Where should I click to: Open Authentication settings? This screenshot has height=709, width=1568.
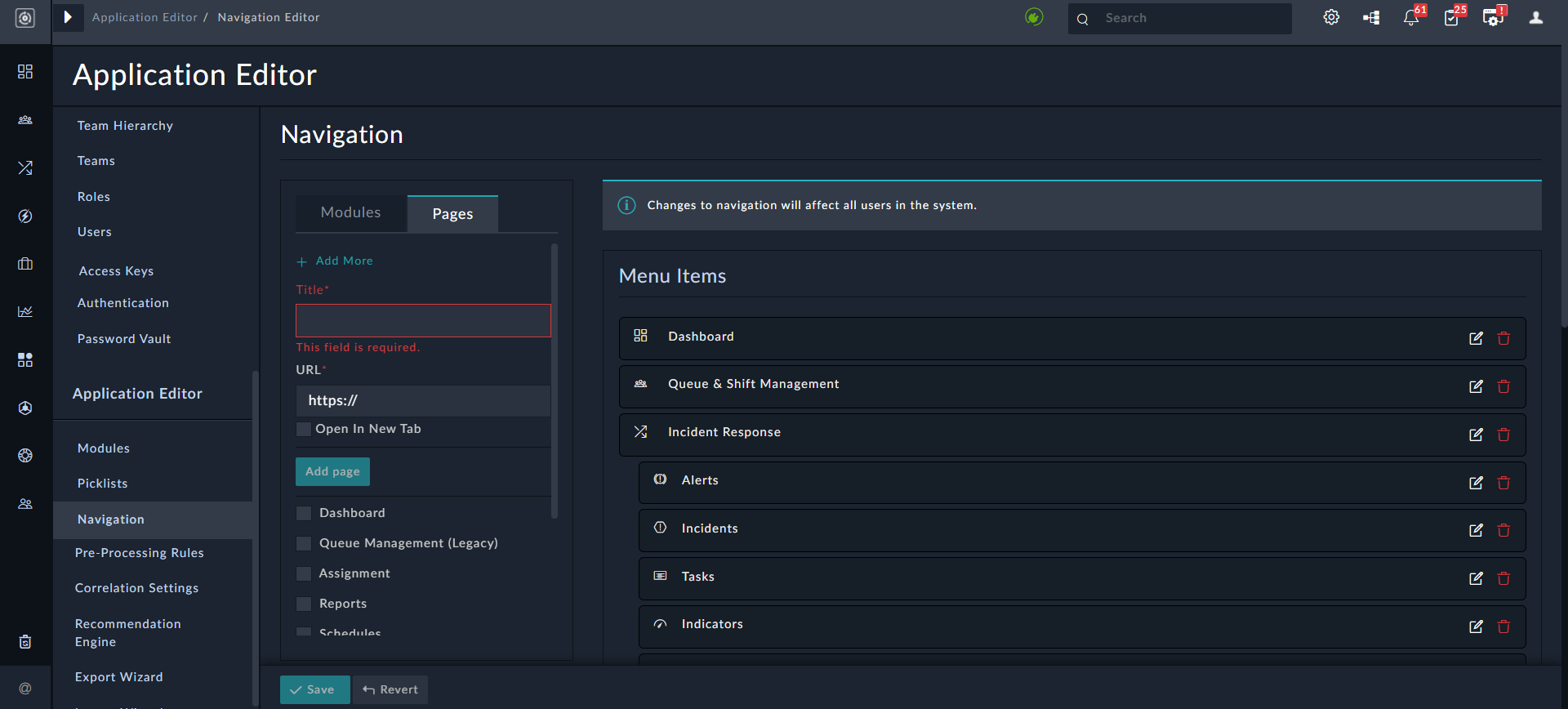coord(123,303)
